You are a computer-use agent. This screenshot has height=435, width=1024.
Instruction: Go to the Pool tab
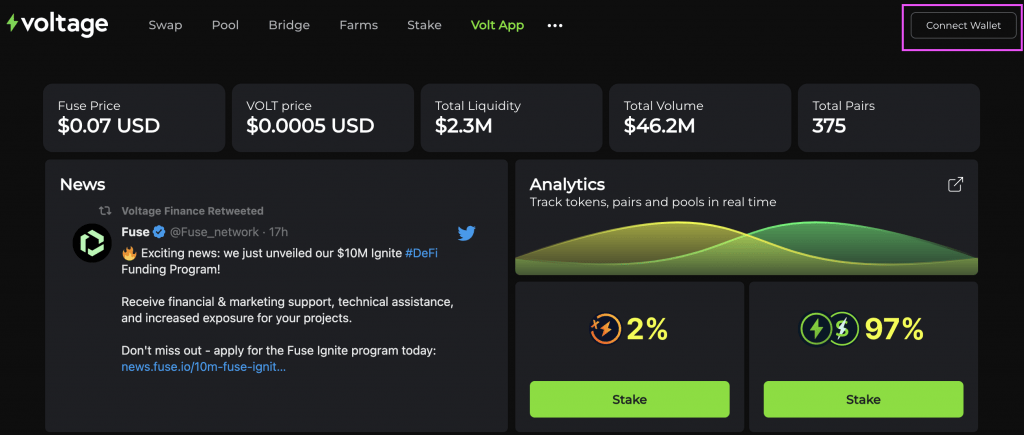(225, 25)
